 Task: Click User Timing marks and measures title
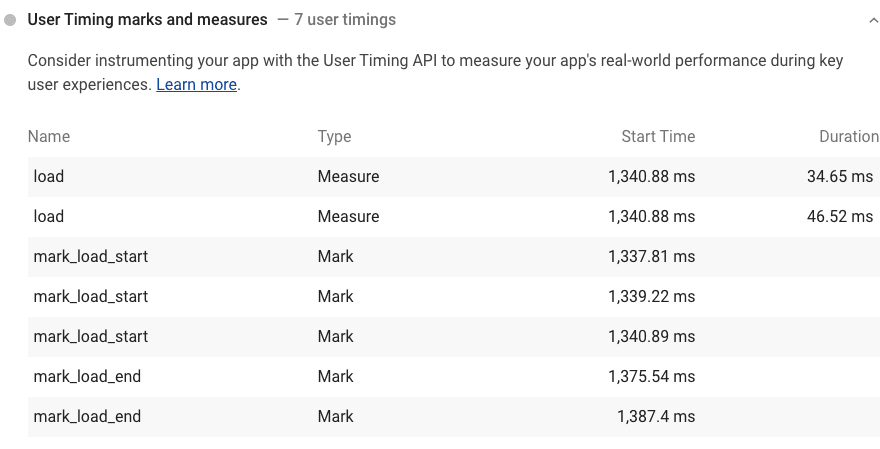147,19
